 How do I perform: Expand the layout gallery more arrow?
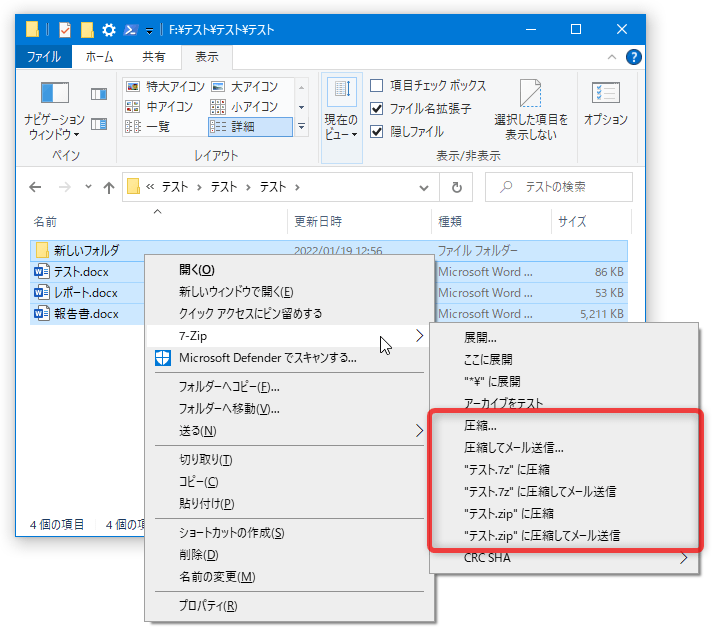tap(302, 127)
